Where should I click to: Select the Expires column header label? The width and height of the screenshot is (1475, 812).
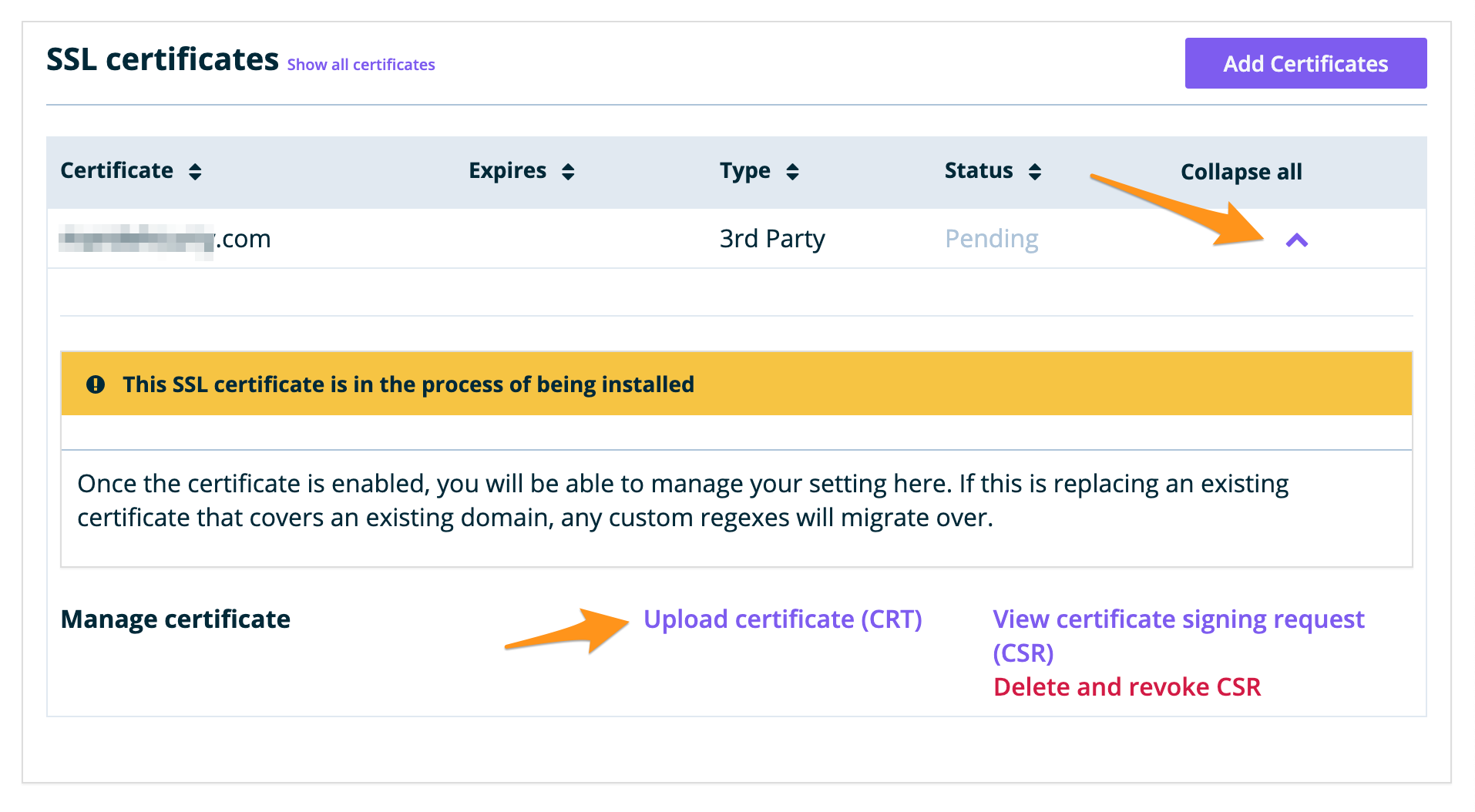point(507,170)
